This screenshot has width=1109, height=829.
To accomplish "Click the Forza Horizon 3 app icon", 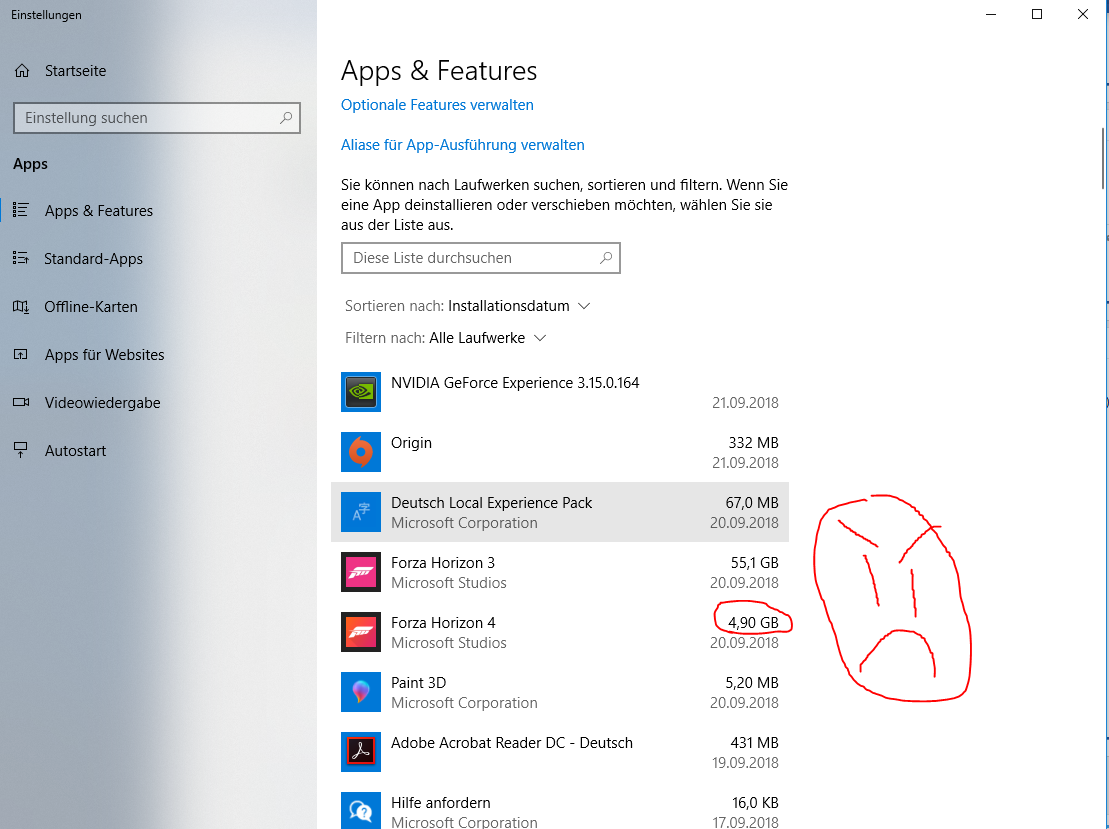I will [361, 572].
